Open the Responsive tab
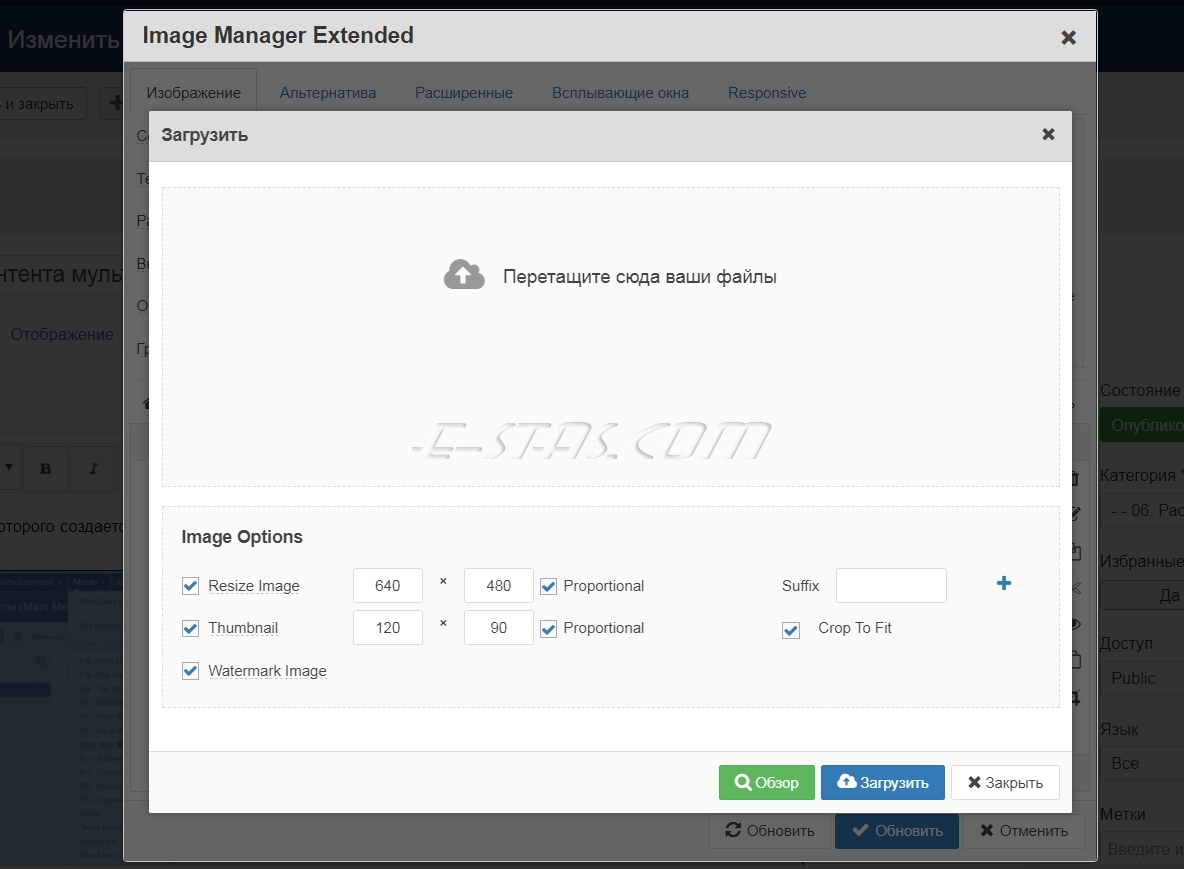Viewport: 1184px width, 869px height. coord(766,93)
